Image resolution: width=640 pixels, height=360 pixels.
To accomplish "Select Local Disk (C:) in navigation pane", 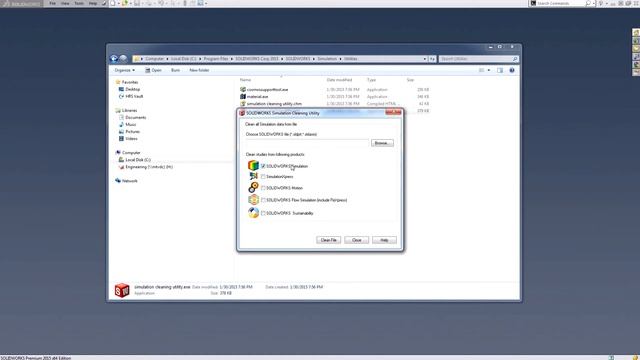I will (x=138, y=160).
